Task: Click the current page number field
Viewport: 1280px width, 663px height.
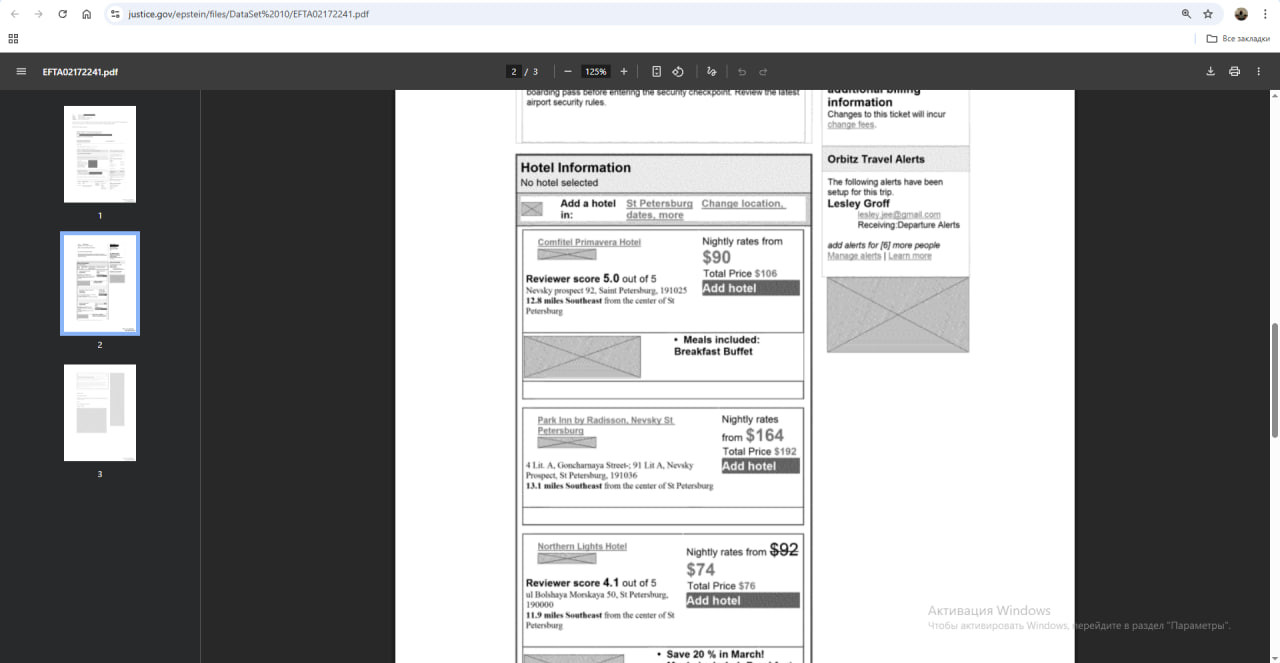Action: coord(514,72)
